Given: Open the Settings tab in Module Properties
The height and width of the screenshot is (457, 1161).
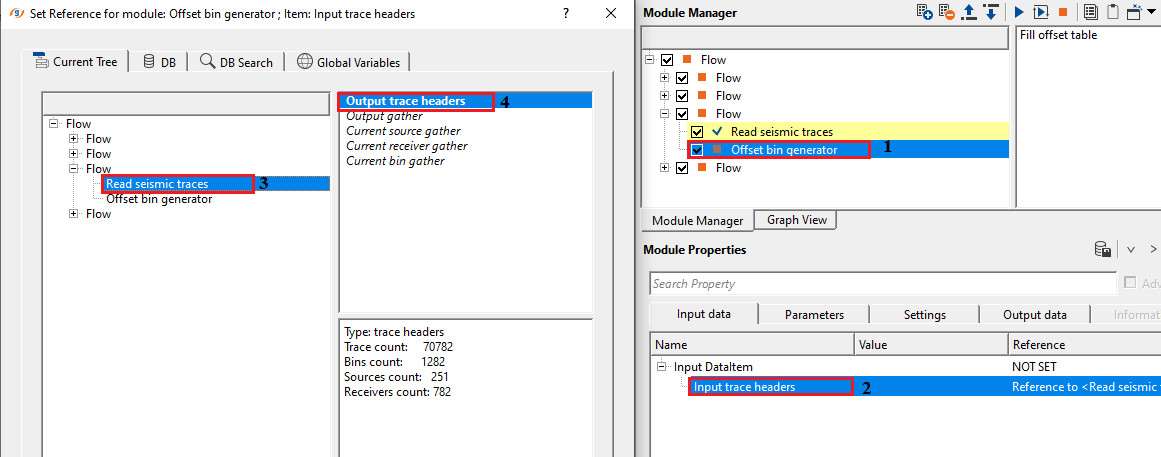Looking at the screenshot, I should (x=924, y=314).
